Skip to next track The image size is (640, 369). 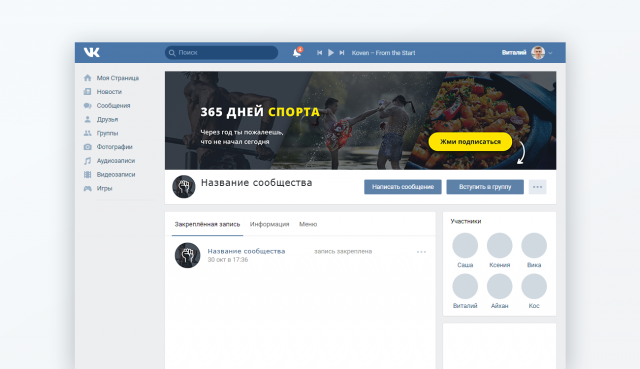coord(342,53)
